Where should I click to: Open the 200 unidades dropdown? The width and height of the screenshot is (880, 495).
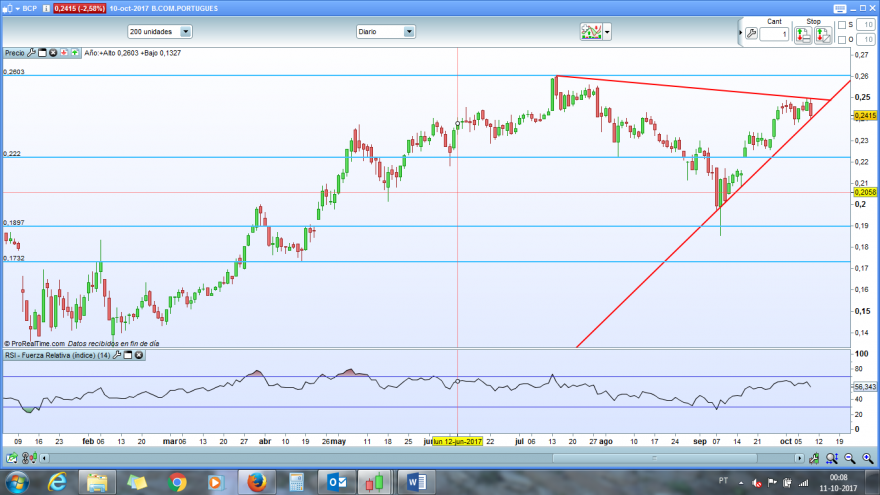click(x=160, y=32)
